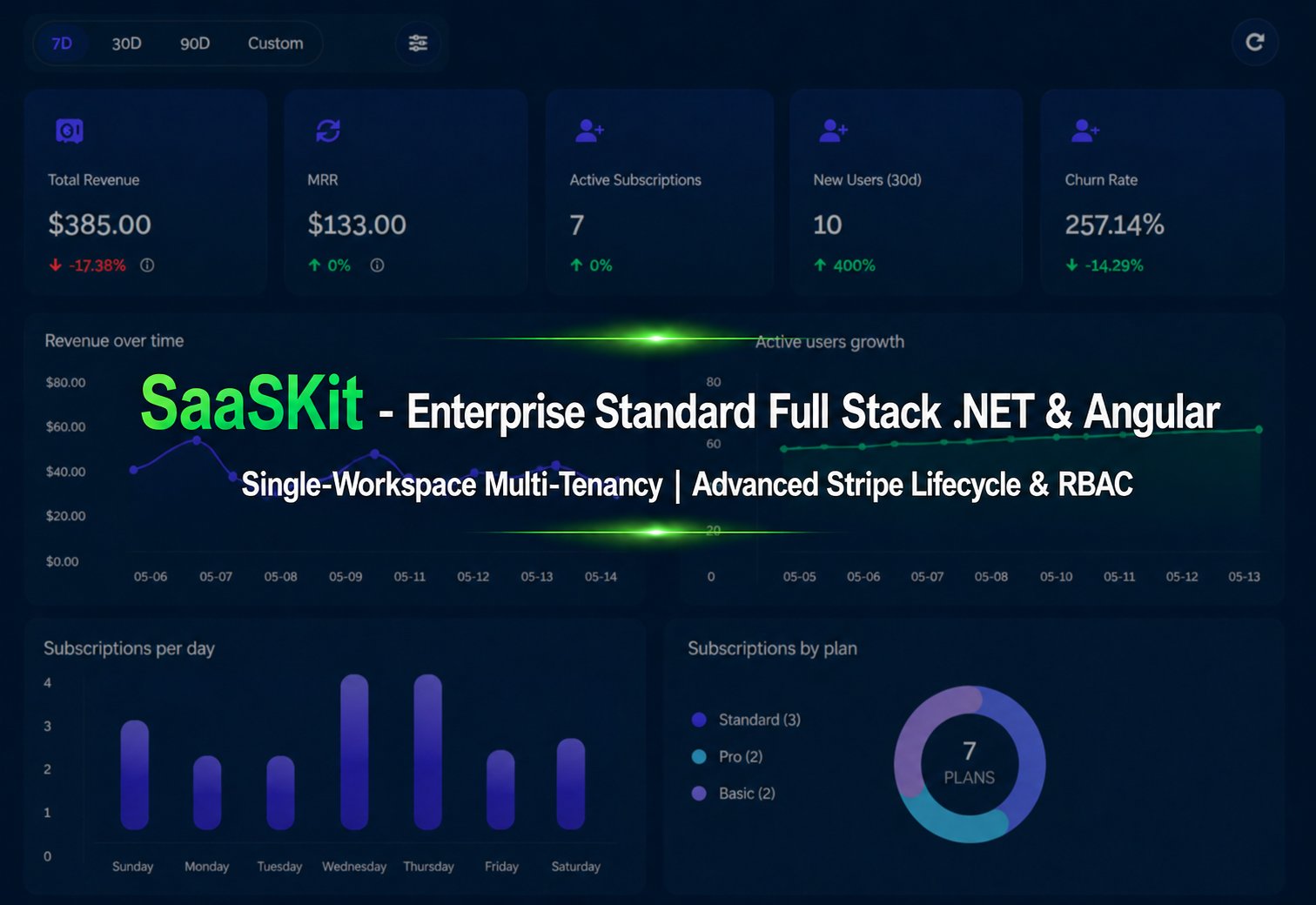Click first data point on revenue line
The height and width of the screenshot is (905, 1316).
click(133, 470)
